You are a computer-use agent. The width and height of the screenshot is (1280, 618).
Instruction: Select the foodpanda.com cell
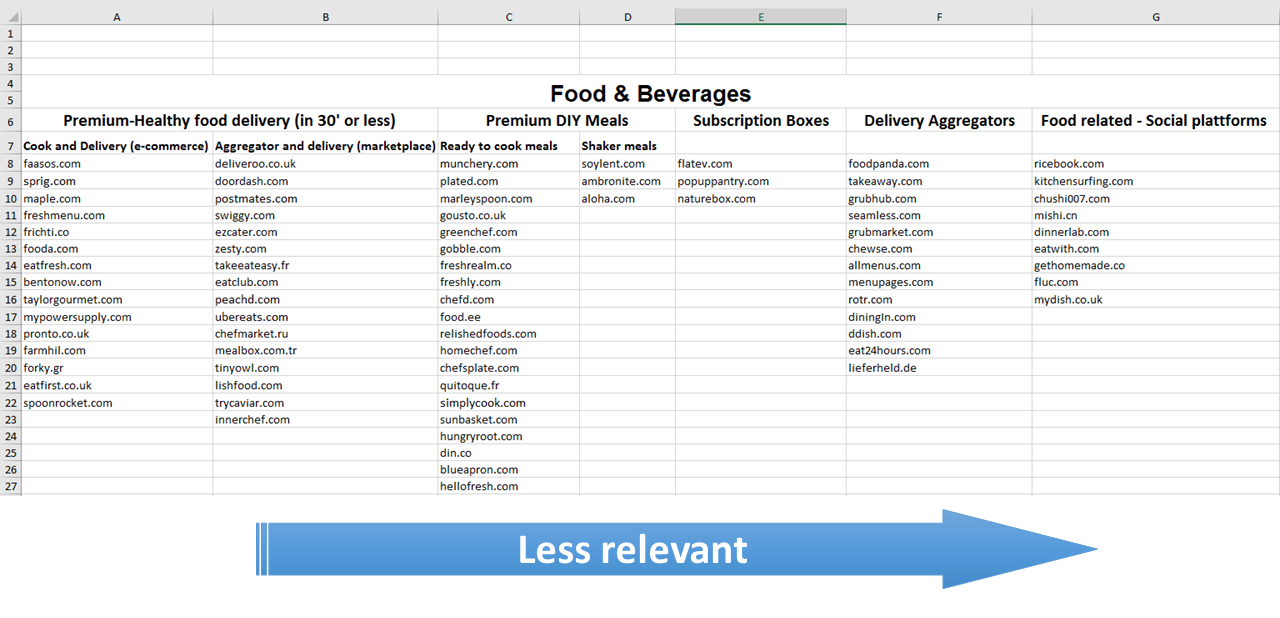tap(939, 164)
